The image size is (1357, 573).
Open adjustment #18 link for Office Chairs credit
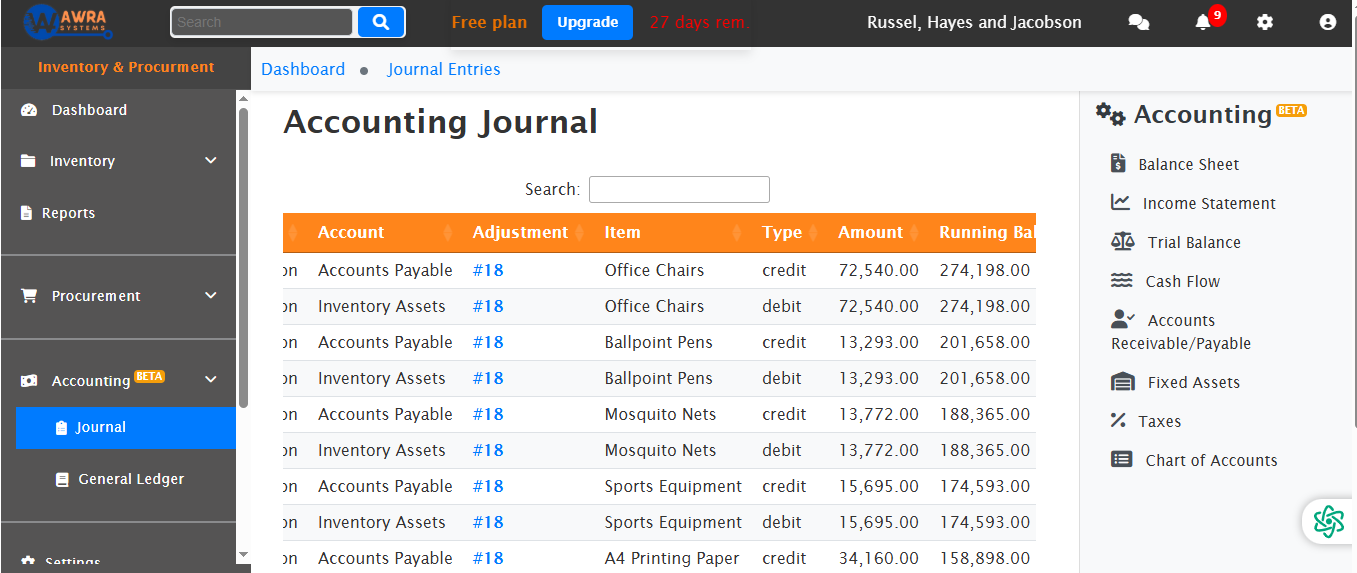[488, 270]
